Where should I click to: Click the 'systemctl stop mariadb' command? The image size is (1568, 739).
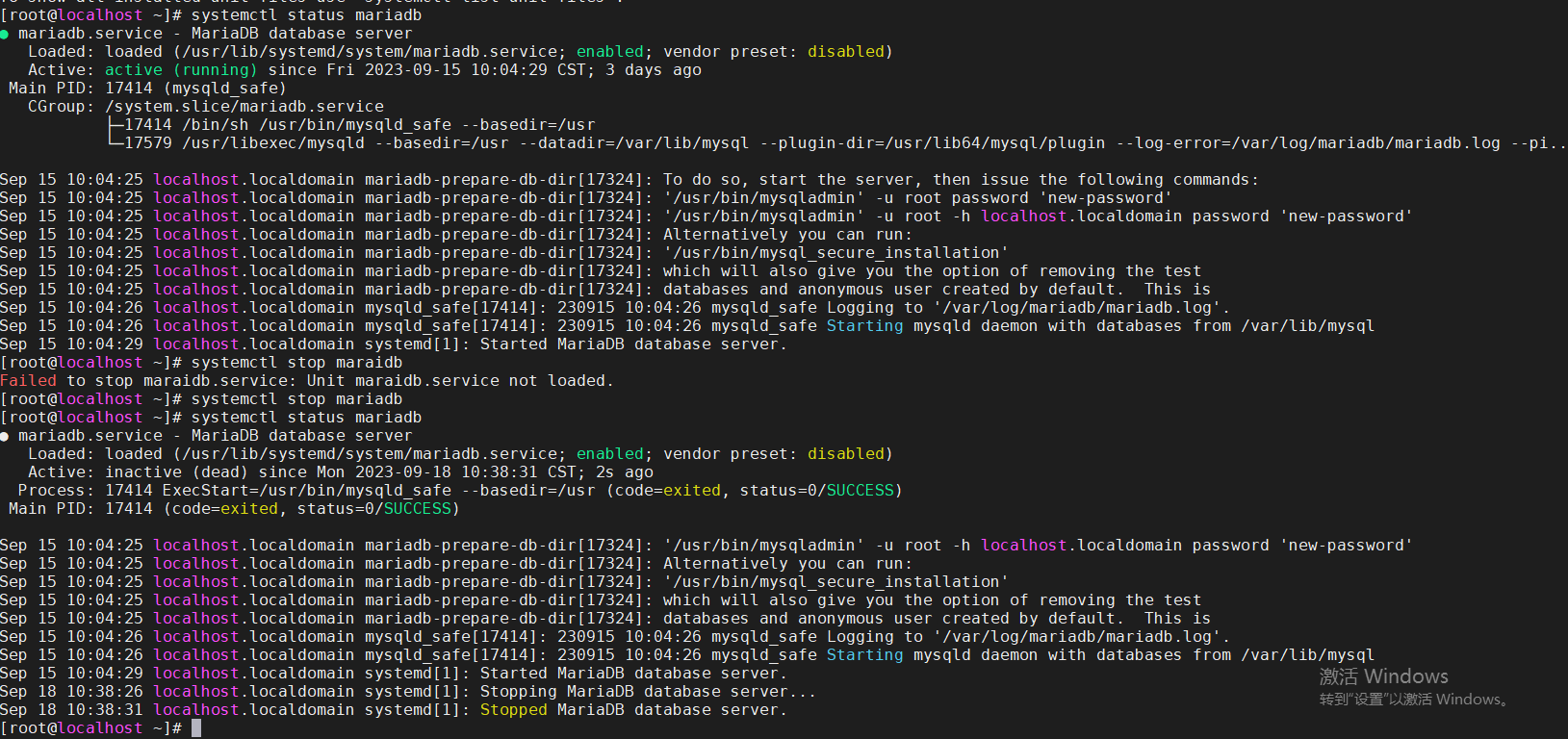coord(296,399)
